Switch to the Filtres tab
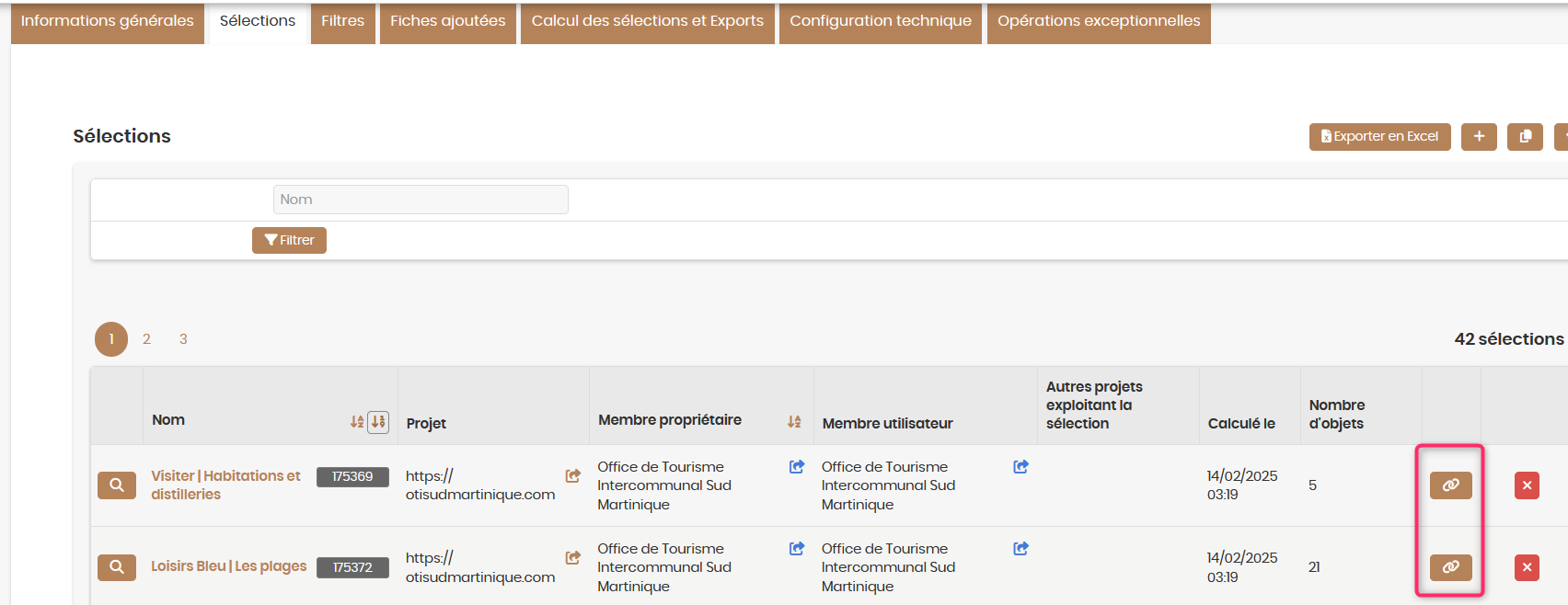Viewport: 1568px width, 605px height. coord(343,21)
